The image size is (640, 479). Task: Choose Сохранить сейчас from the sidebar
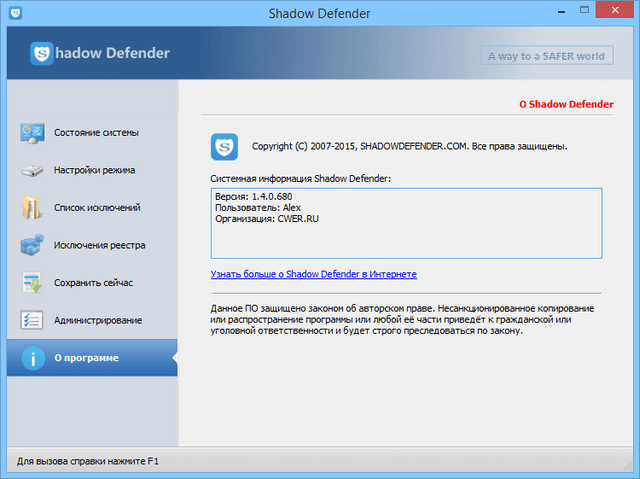tap(93, 283)
